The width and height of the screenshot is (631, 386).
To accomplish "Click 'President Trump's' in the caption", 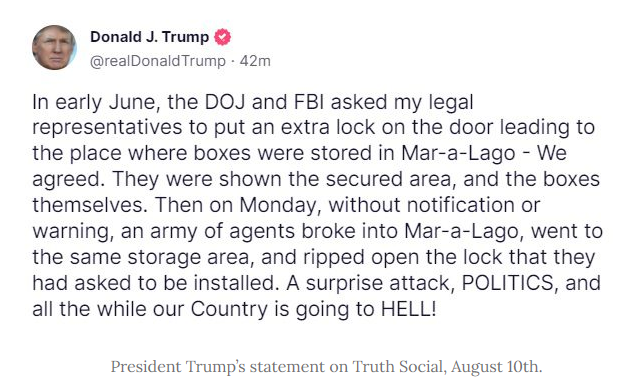I will point(178,367).
